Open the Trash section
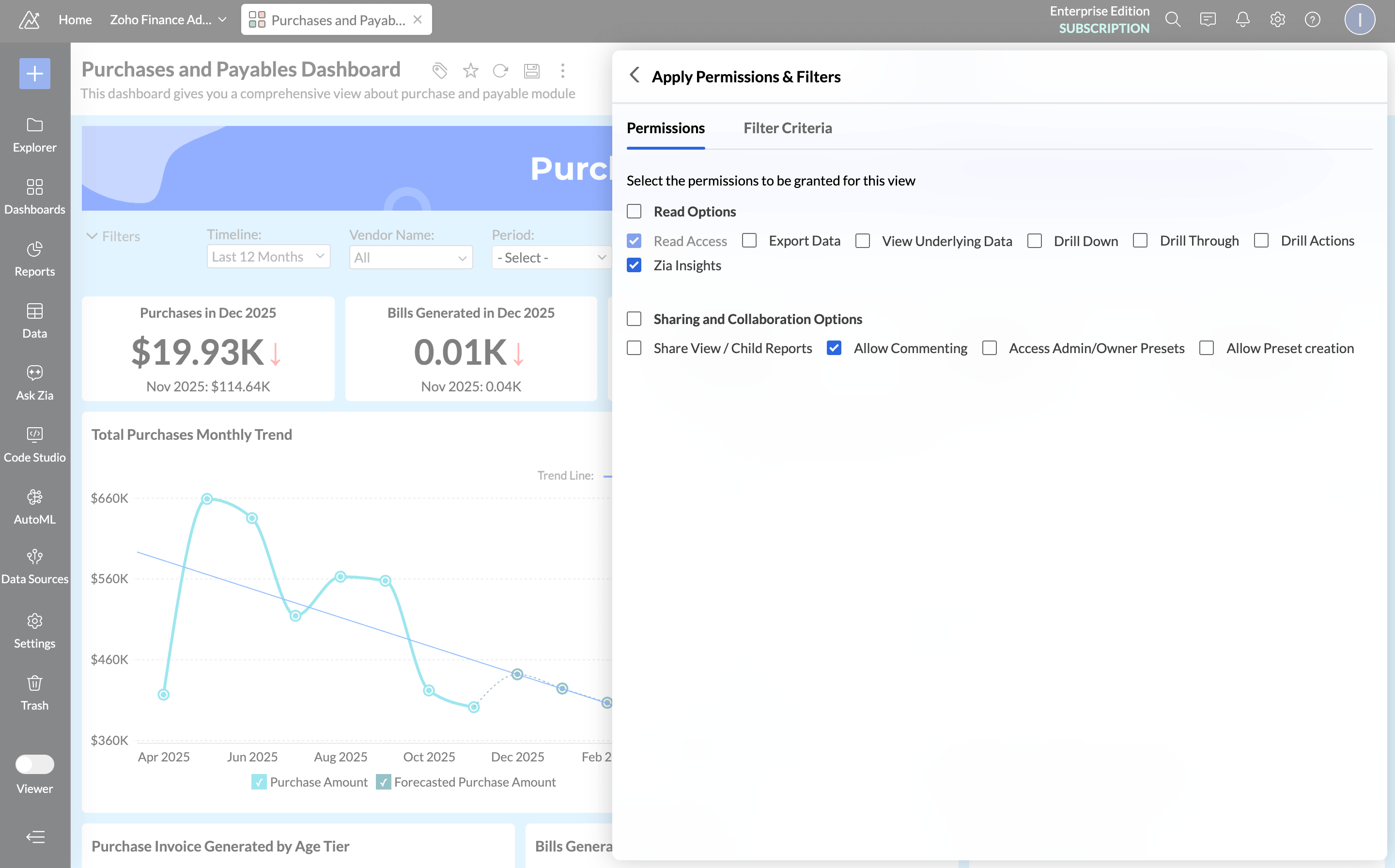The width and height of the screenshot is (1395, 868). 34,691
